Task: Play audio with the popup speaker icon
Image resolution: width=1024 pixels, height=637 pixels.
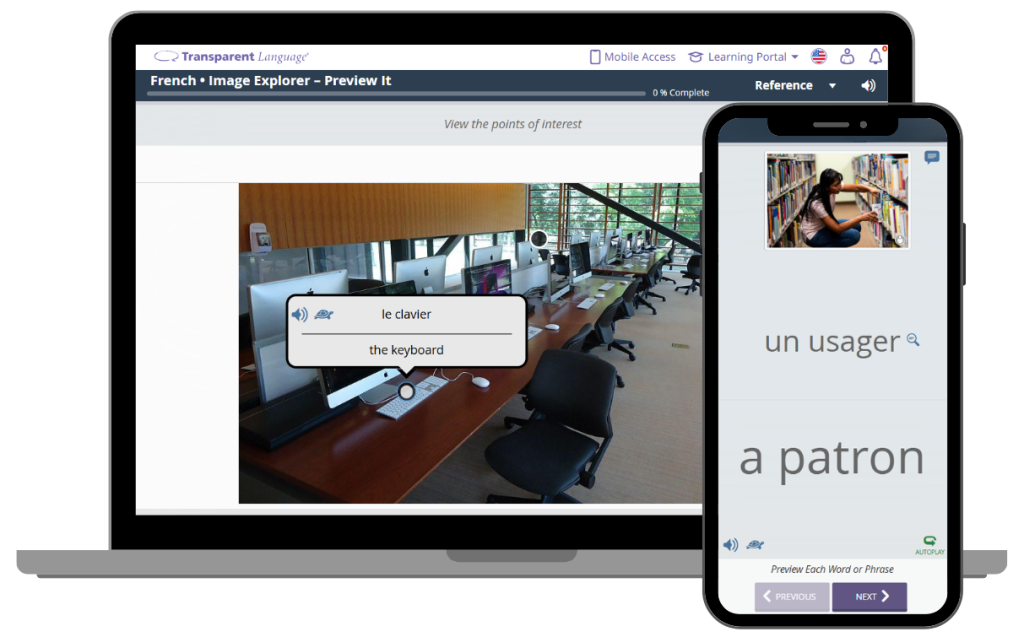Action: (x=299, y=314)
